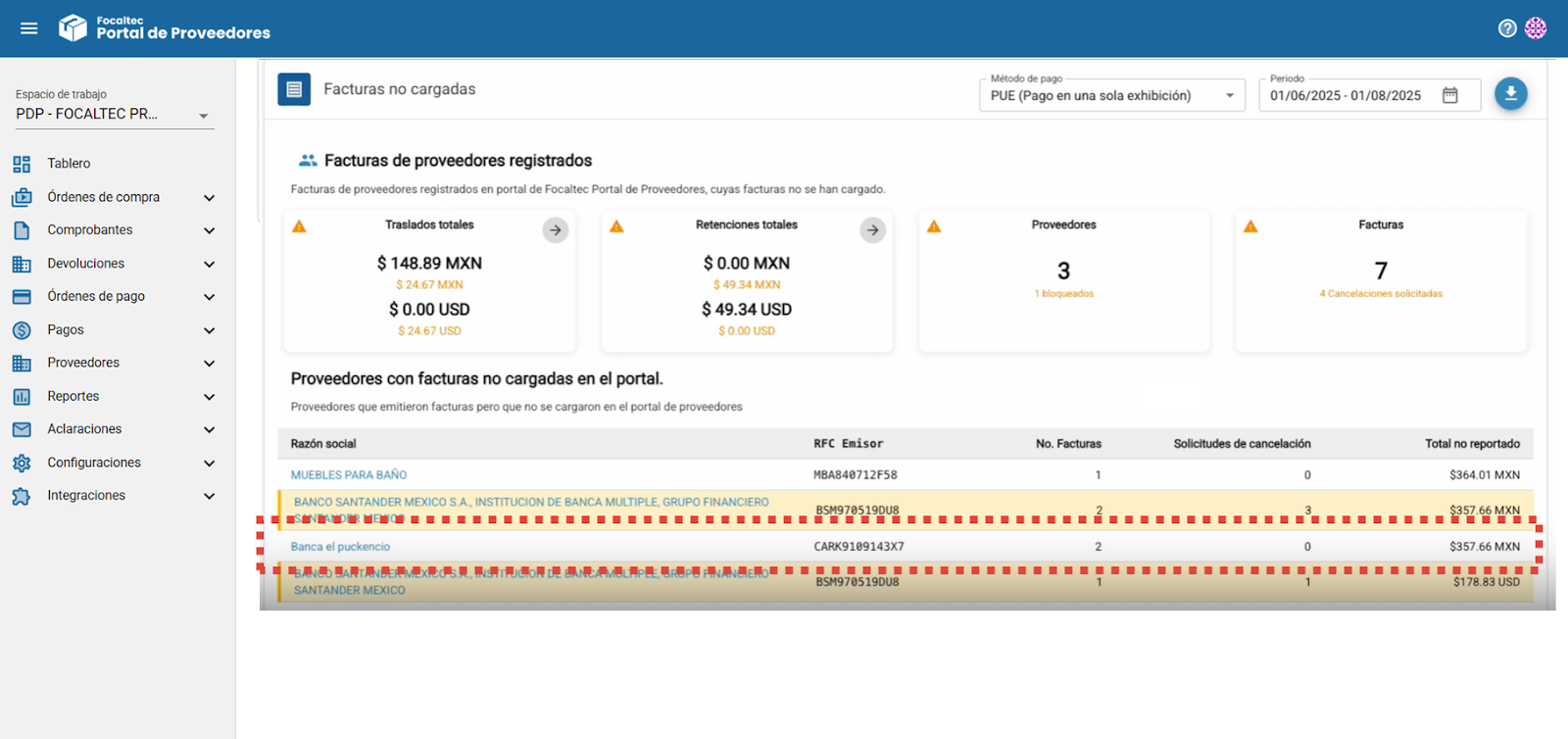
Task: Open the user avatar profile icon
Action: click(x=1536, y=28)
